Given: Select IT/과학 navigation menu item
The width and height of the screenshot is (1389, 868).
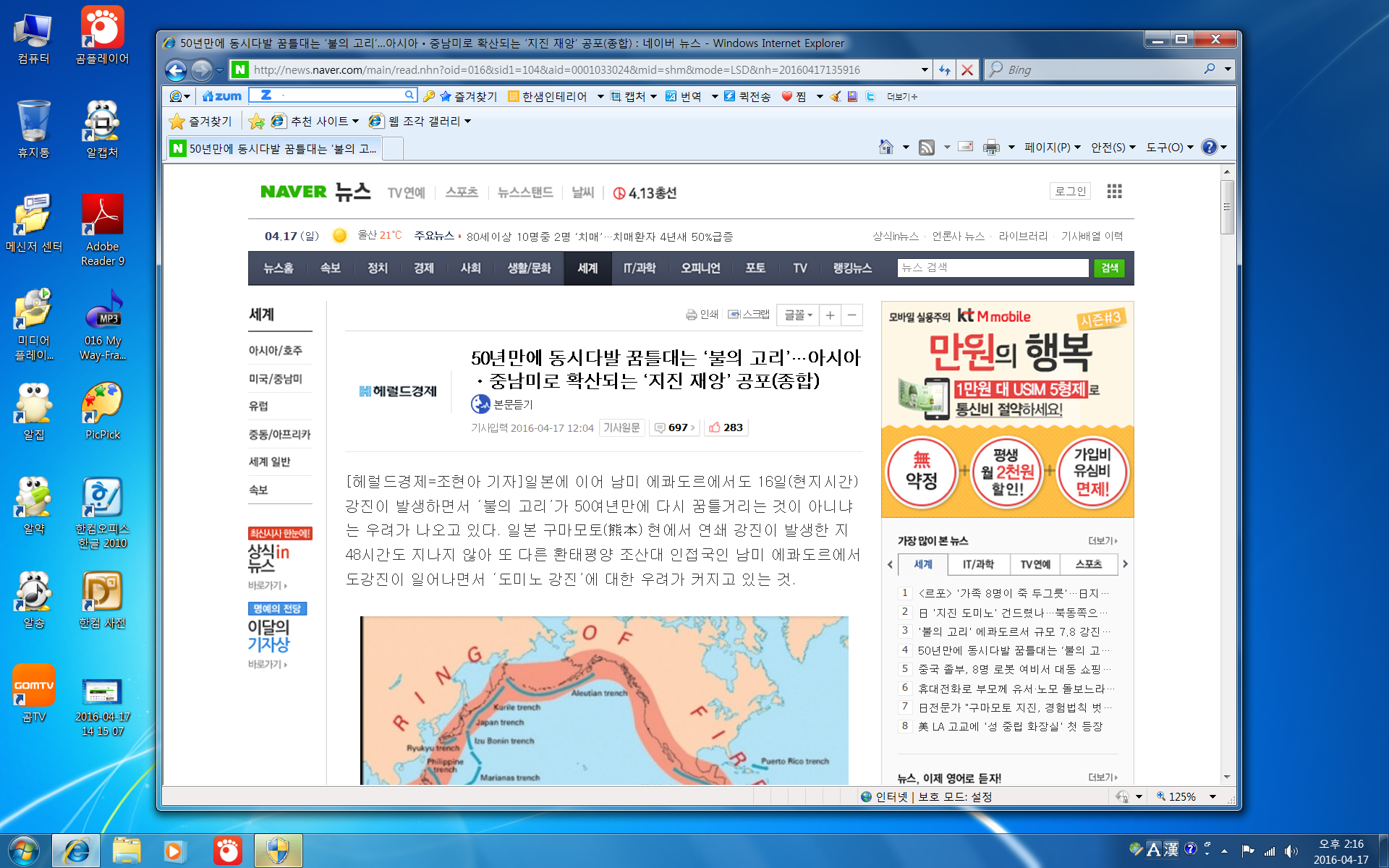Looking at the screenshot, I should (640, 268).
